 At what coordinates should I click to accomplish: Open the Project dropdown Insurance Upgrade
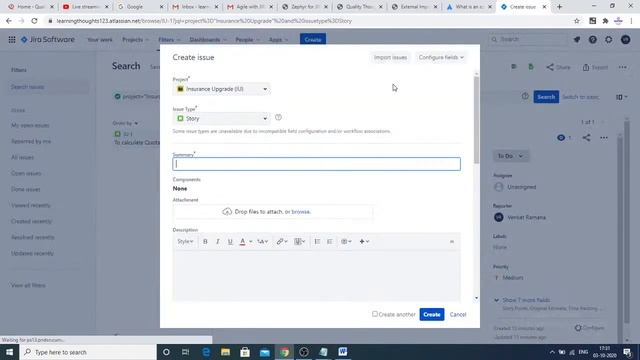(x=221, y=89)
